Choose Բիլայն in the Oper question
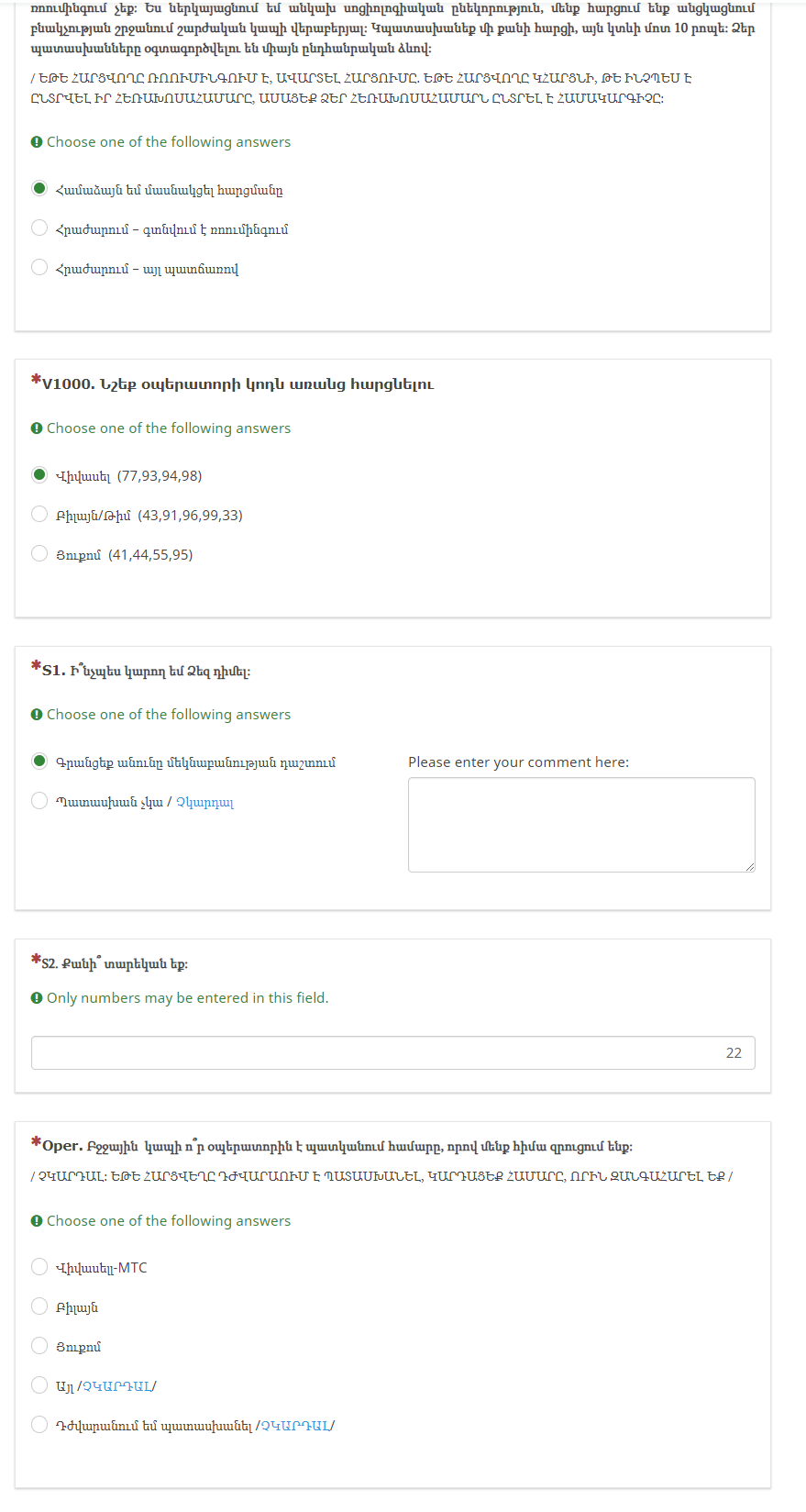Viewport: 806px width, 1512px height. click(x=39, y=1306)
